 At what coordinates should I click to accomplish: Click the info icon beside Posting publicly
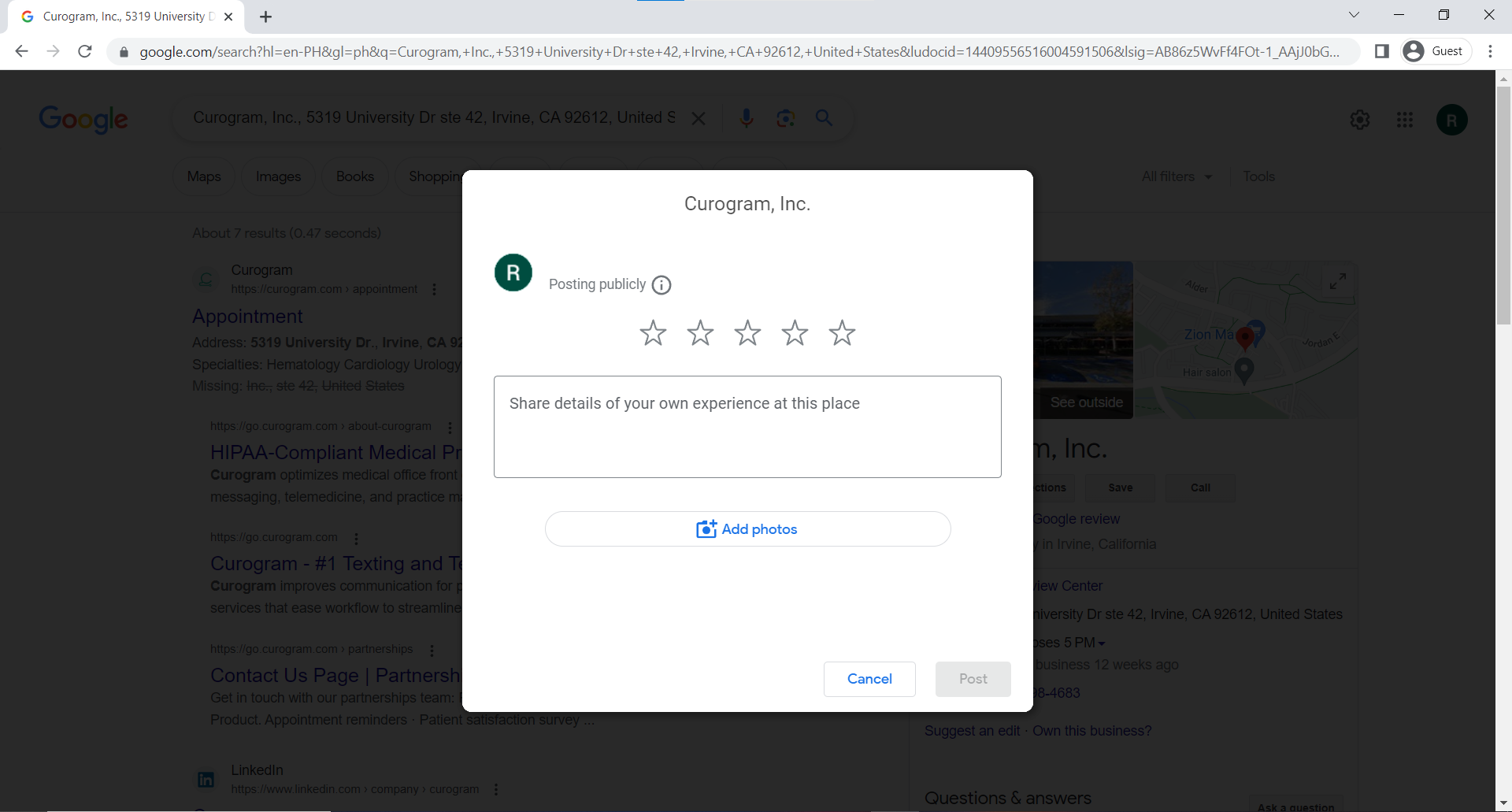pyautogui.click(x=661, y=285)
